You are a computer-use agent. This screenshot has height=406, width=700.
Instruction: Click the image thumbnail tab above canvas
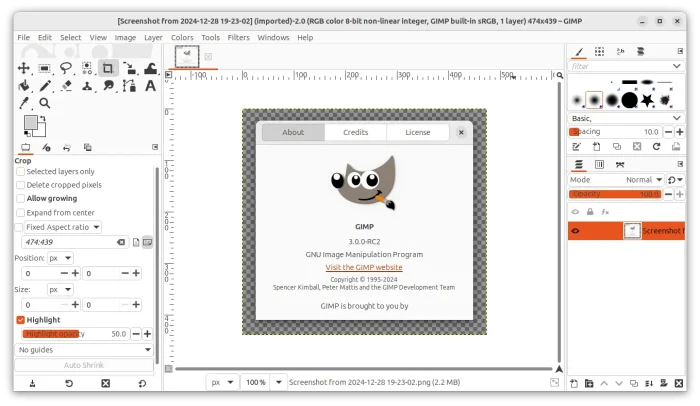coord(187,56)
